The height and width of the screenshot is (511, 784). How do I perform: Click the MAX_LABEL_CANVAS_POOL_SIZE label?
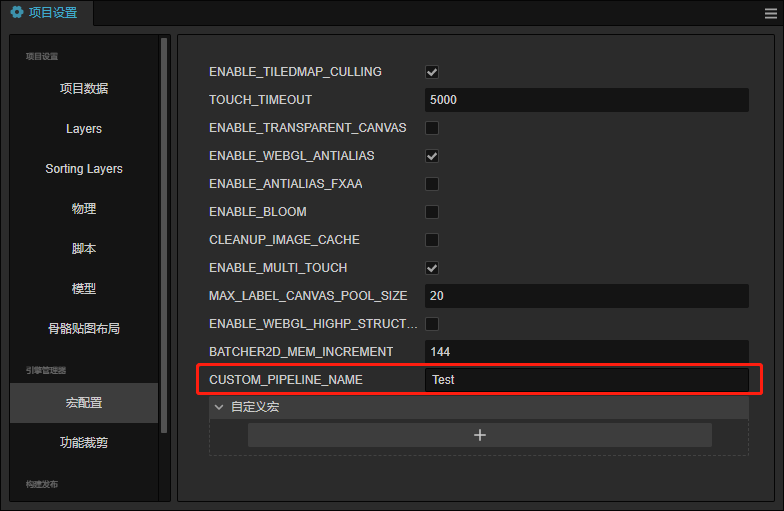click(x=308, y=296)
